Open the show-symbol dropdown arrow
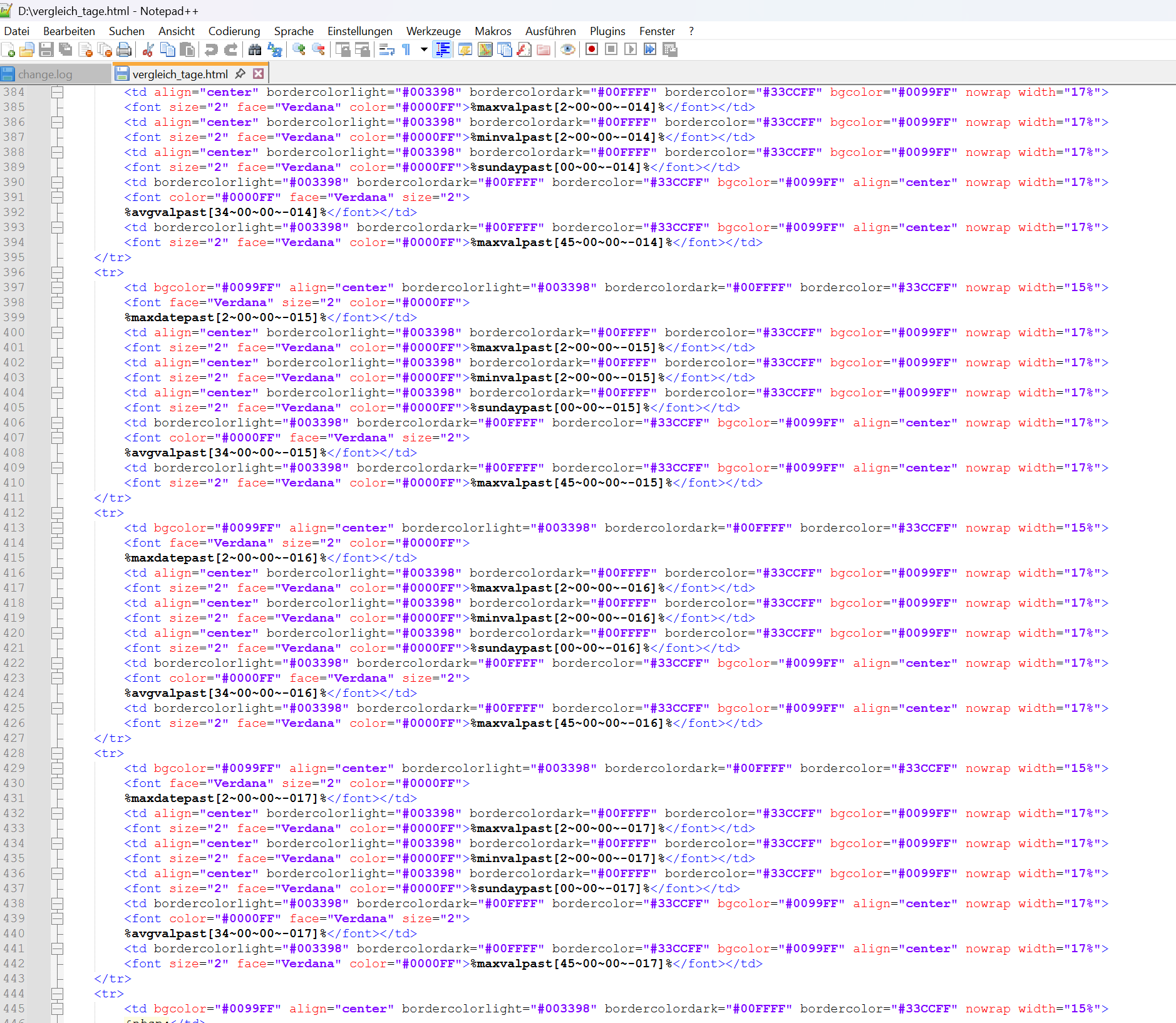 [424, 49]
